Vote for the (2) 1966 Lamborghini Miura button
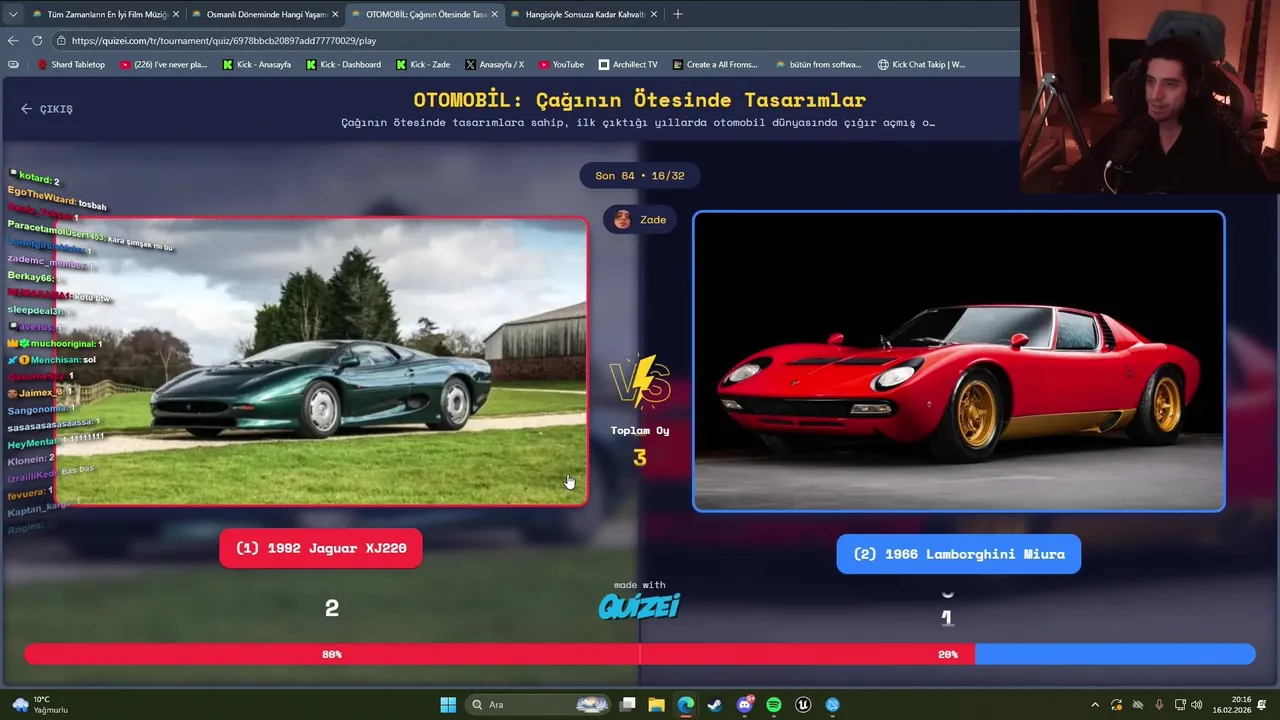This screenshot has height=720, width=1280. (x=958, y=554)
